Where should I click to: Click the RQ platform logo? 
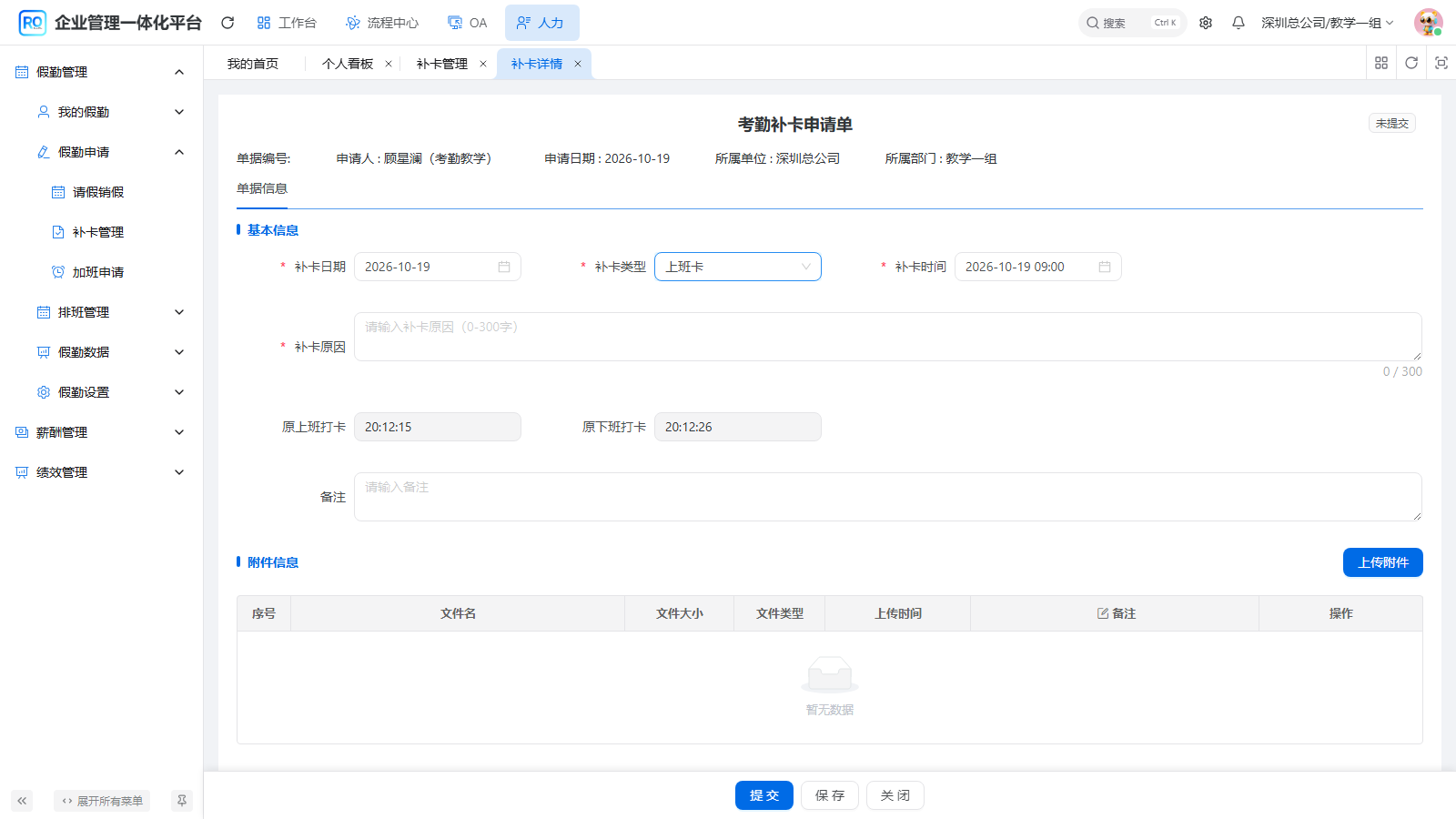click(32, 23)
